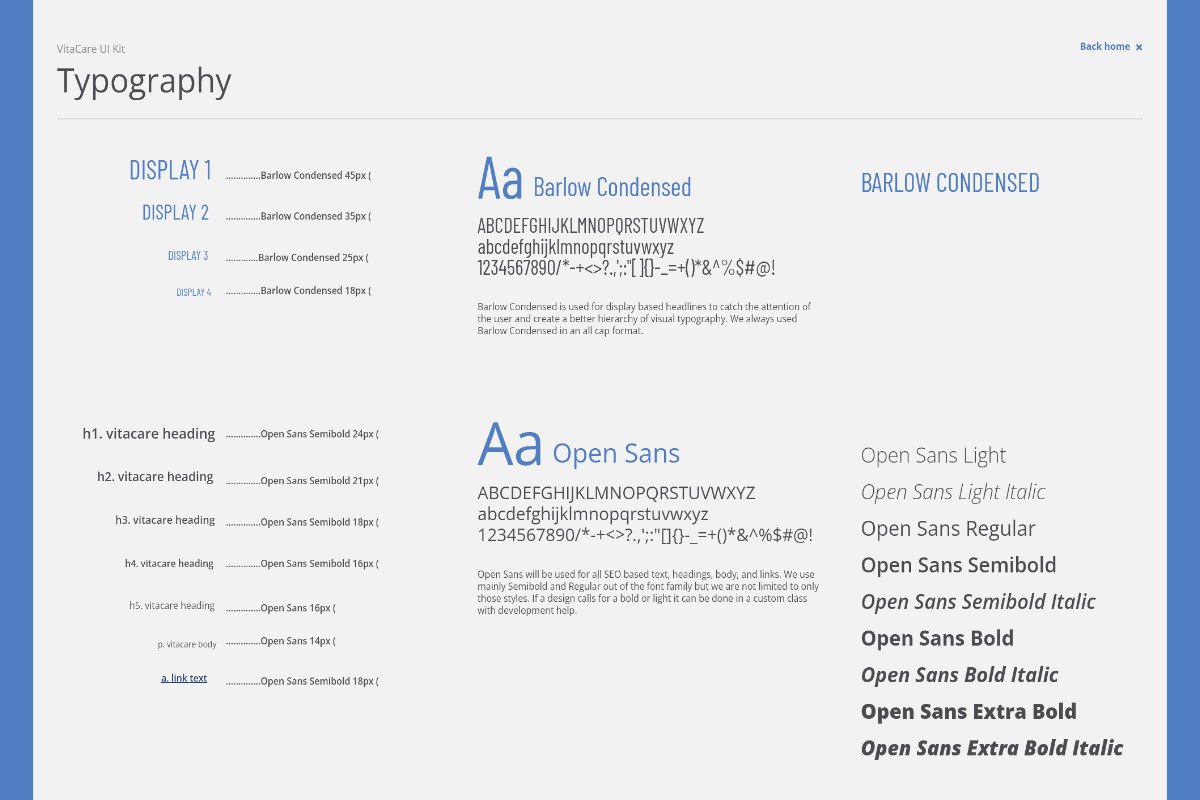The width and height of the screenshot is (1200, 800).
Task: Select the DISPLAY 1 heading sample
Action: (x=170, y=171)
